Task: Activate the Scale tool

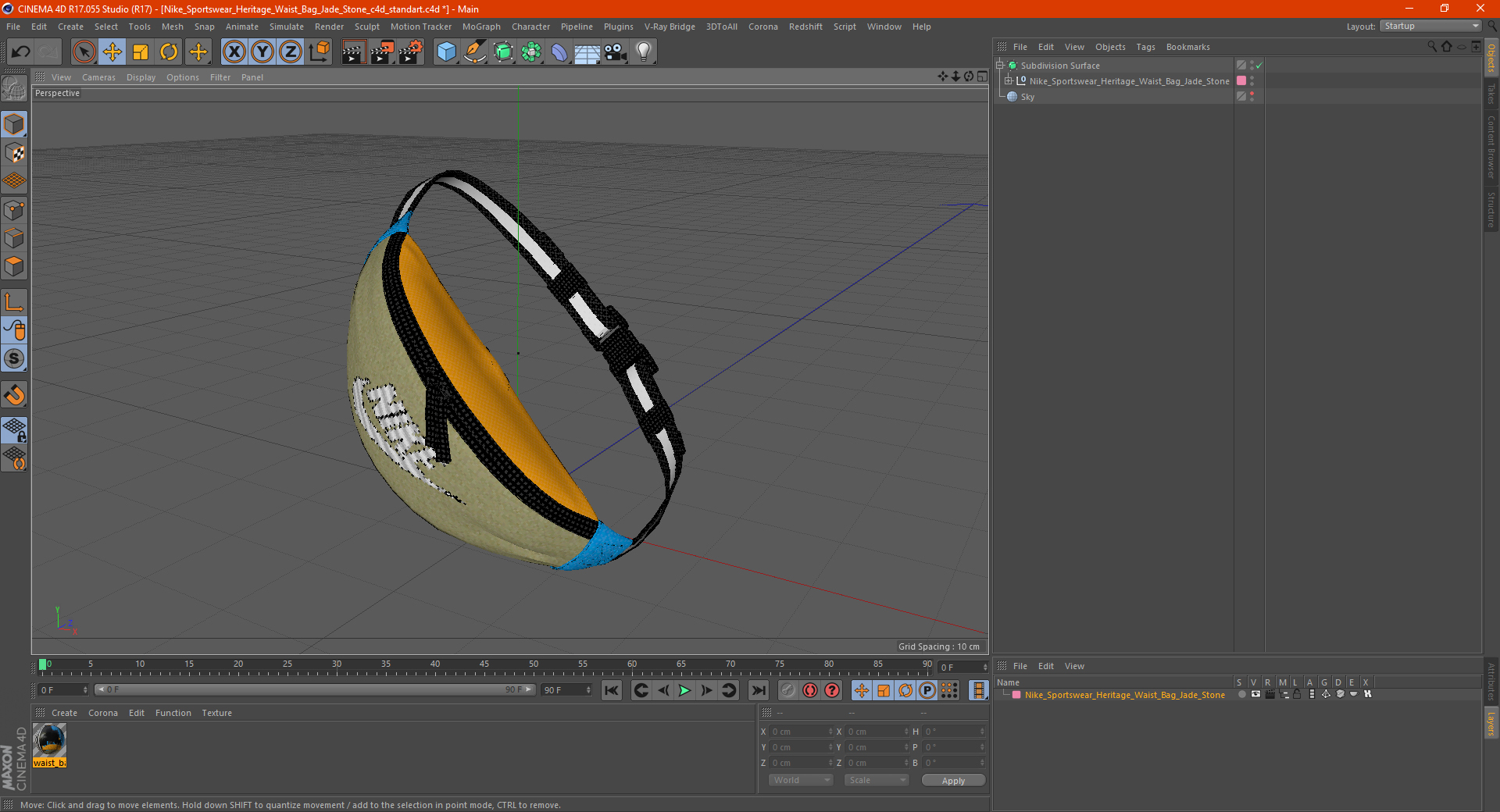Action: tap(141, 52)
